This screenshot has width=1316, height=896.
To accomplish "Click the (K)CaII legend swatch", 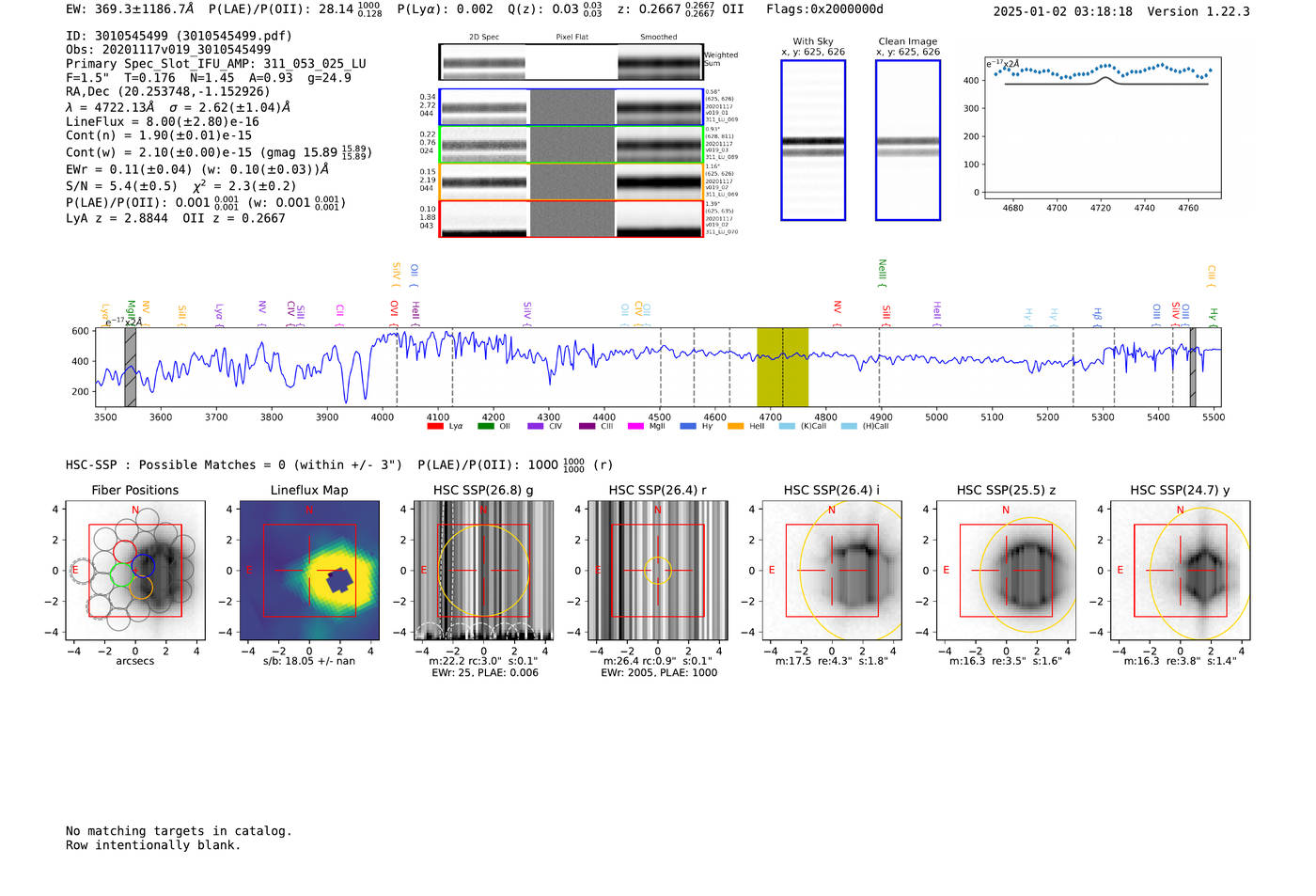I will [787, 426].
